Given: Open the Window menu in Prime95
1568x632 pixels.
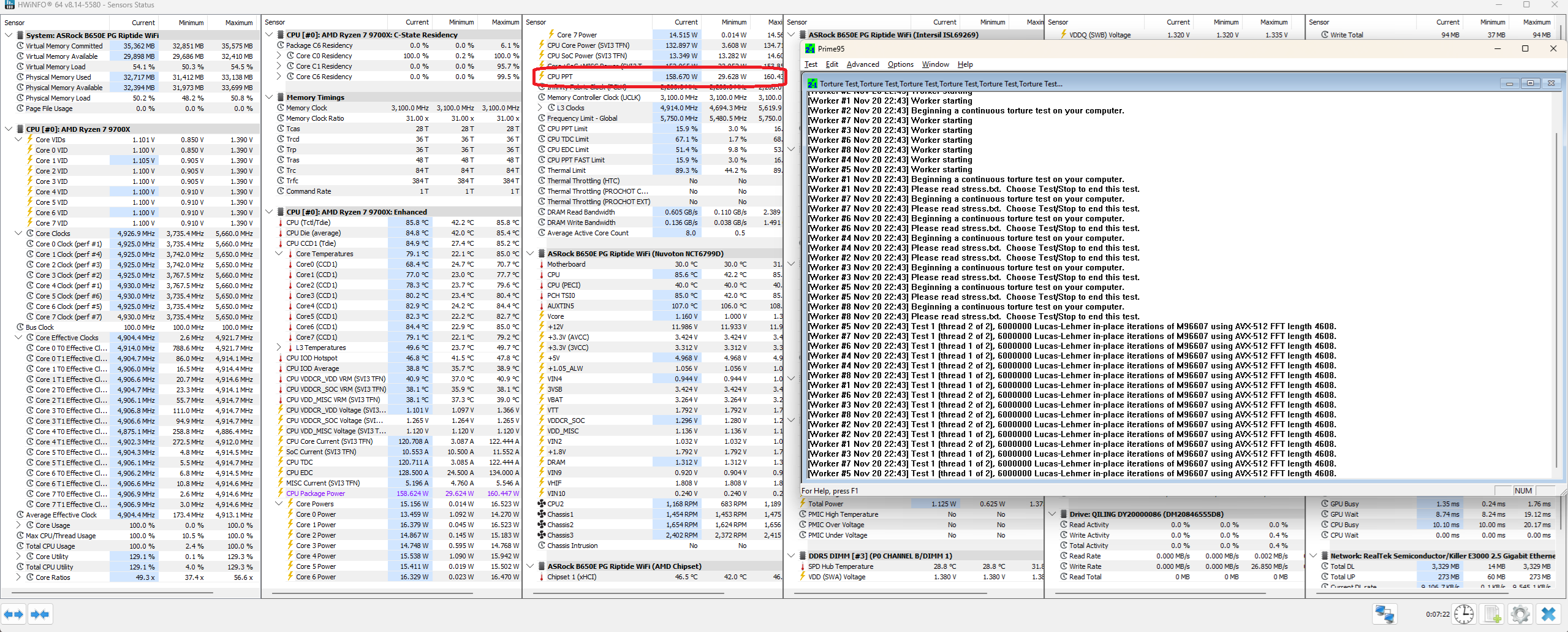Looking at the screenshot, I should [x=936, y=64].
